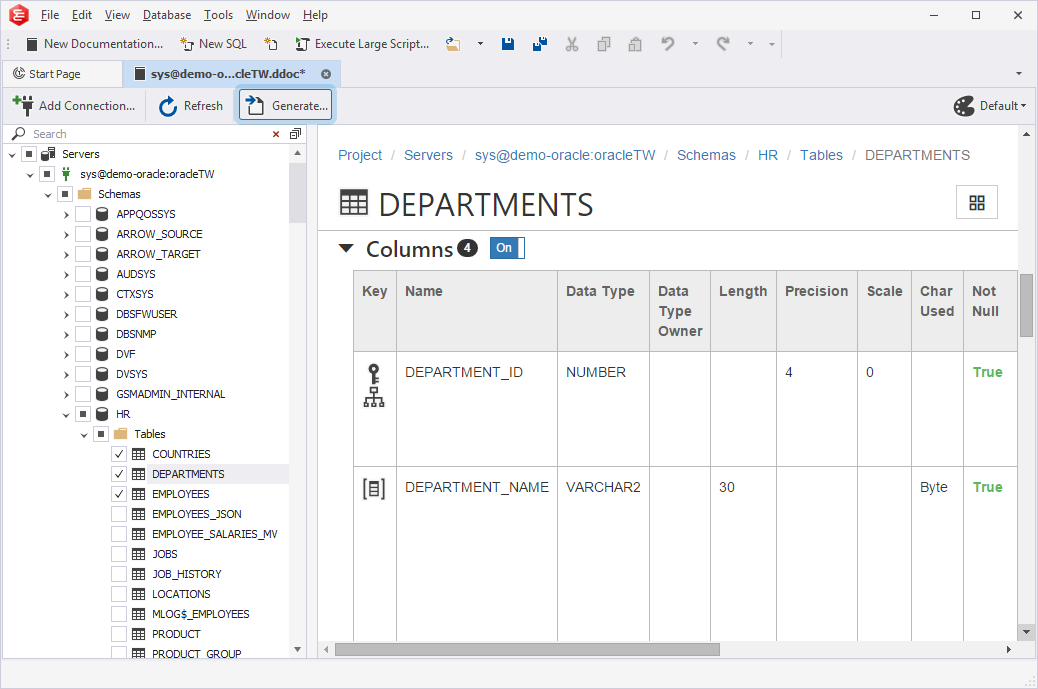
Task: Click the Tables breadcrumb link
Action: (x=821, y=155)
